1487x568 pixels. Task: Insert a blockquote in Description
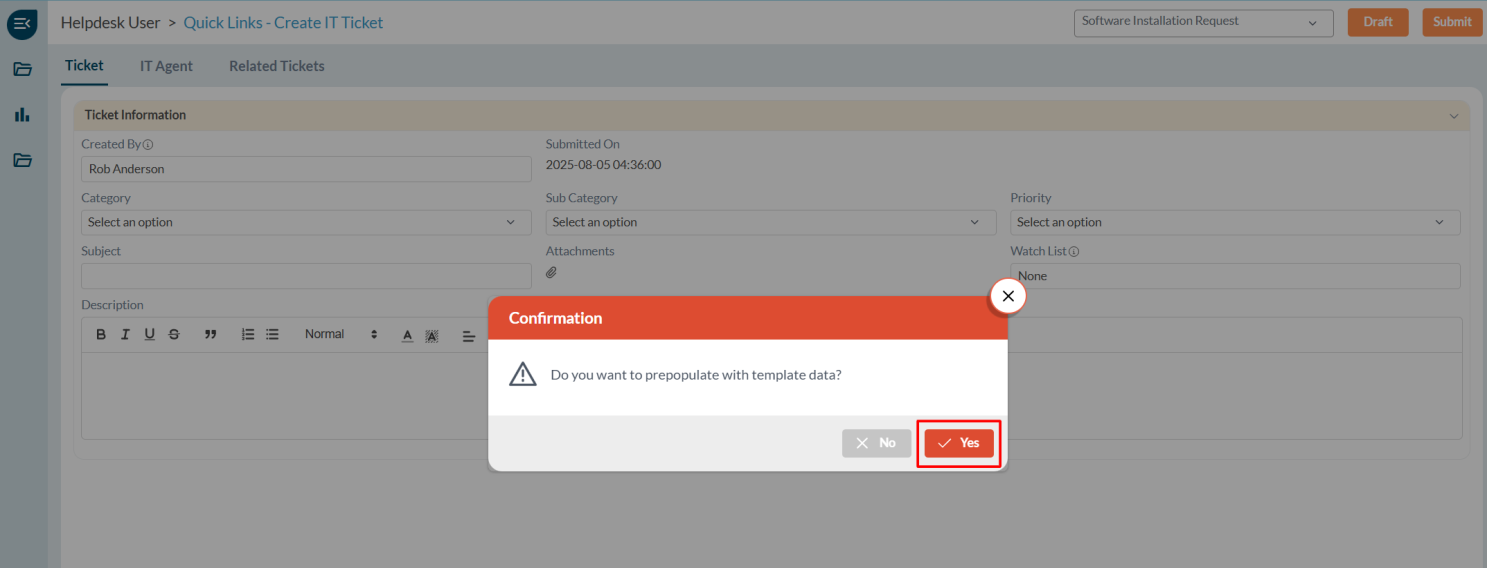point(210,335)
